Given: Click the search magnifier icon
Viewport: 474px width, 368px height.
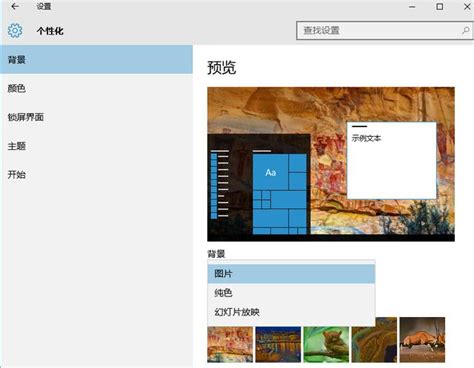Looking at the screenshot, I should click(x=466, y=30).
